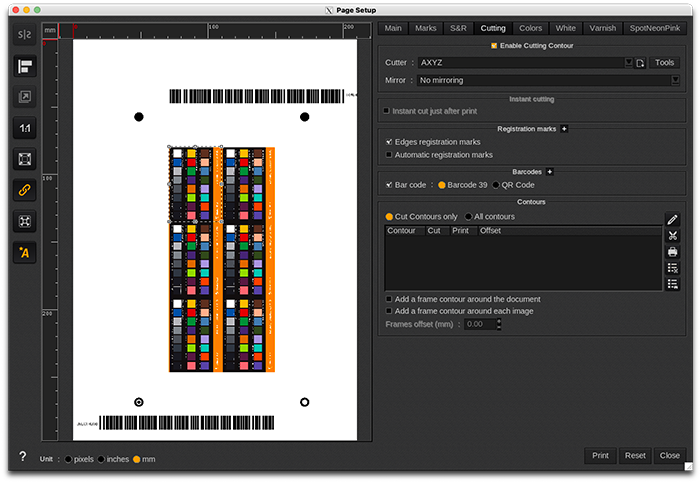Enable Instant cut just after print
The image size is (700, 482).
[x=387, y=111]
